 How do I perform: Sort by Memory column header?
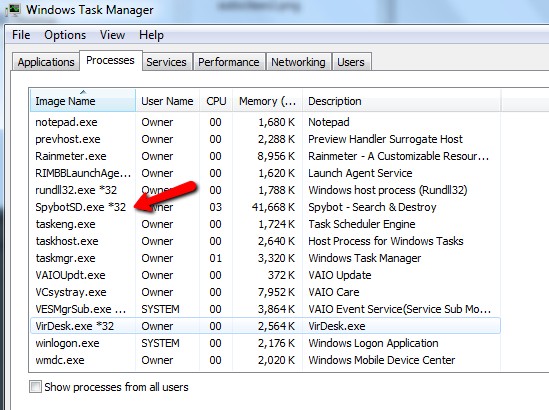(267, 101)
